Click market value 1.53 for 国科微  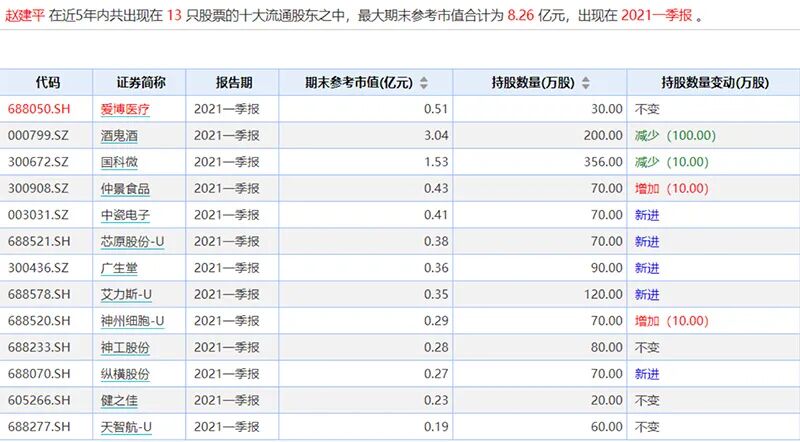pyautogui.click(x=436, y=162)
